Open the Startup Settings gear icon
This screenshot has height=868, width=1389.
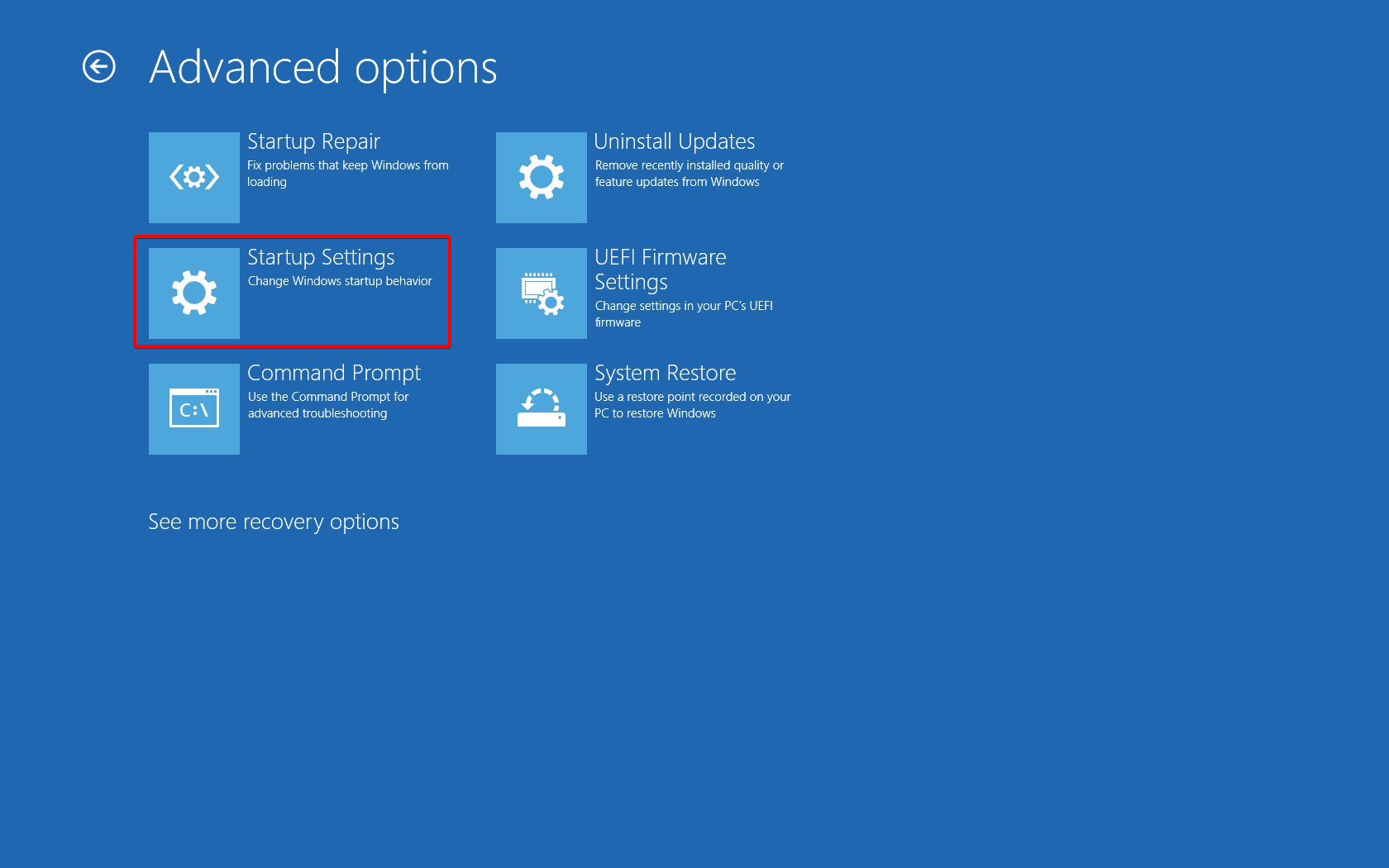point(194,293)
